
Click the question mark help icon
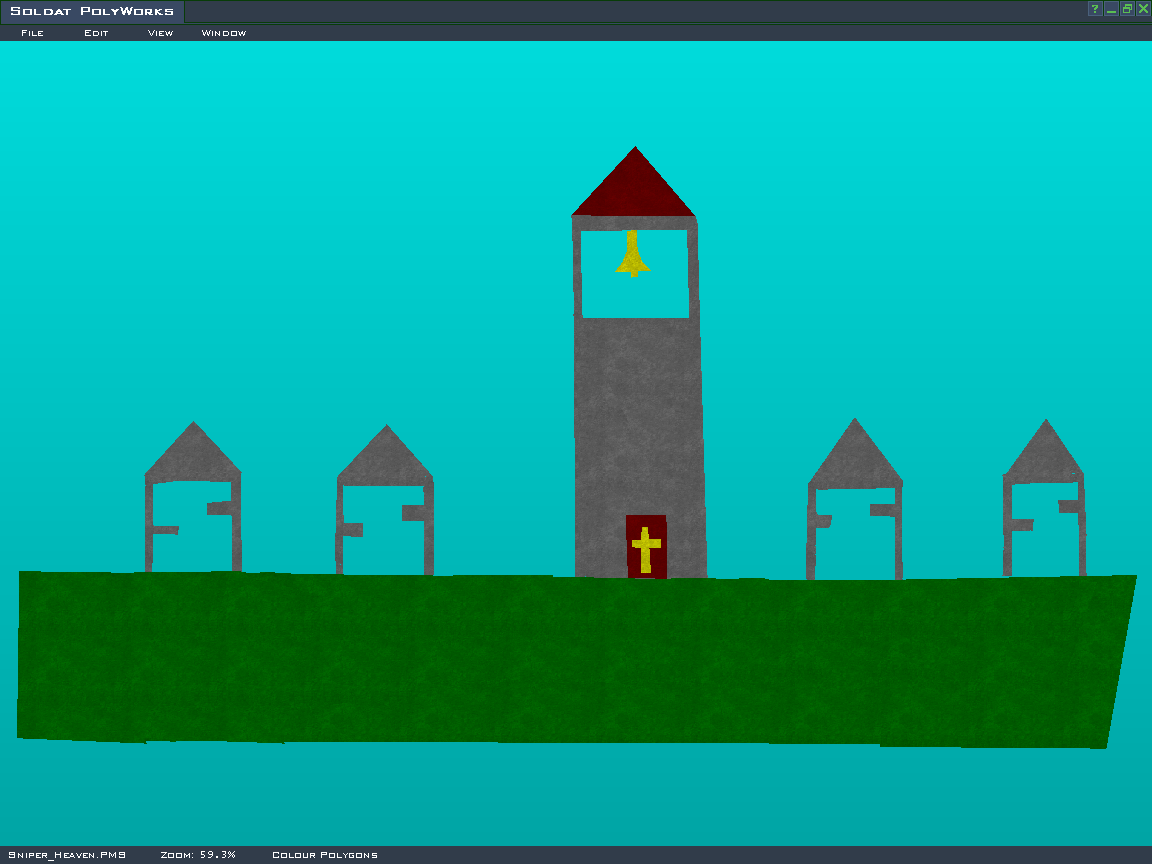(1095, 9)
